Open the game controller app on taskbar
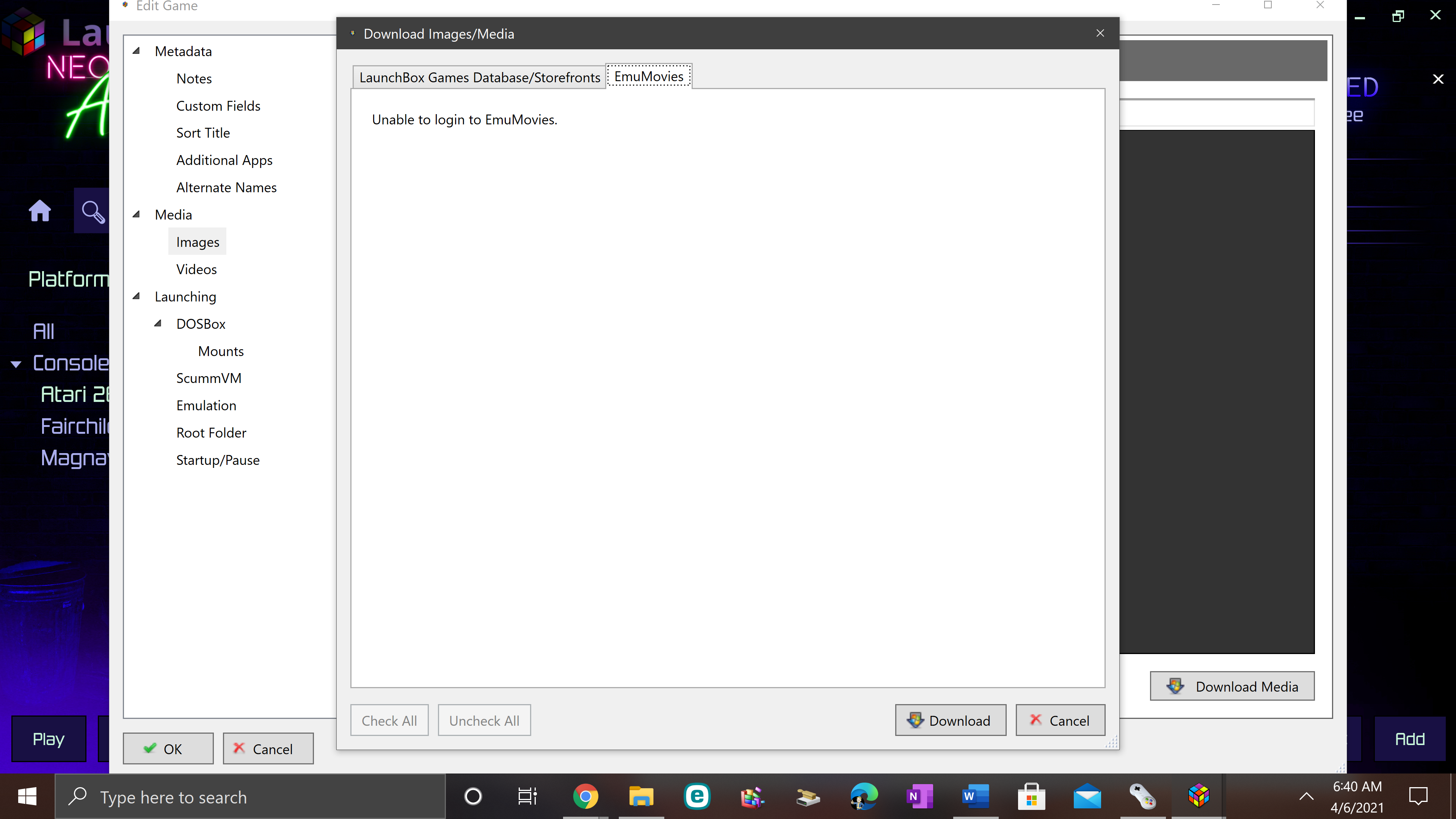The image size is (1456, 819). 1143,796
